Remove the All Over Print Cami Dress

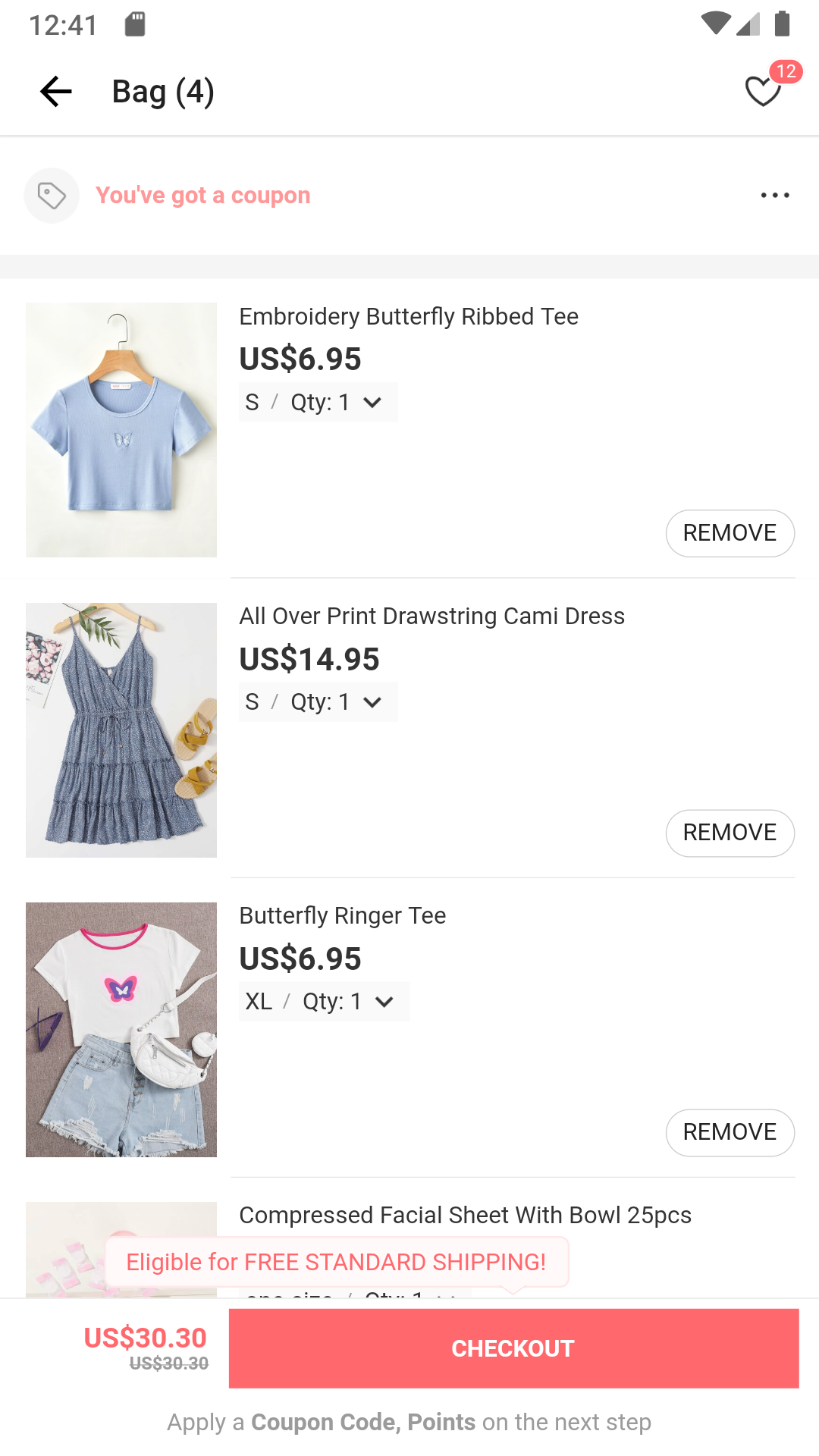tap(730, 833)
